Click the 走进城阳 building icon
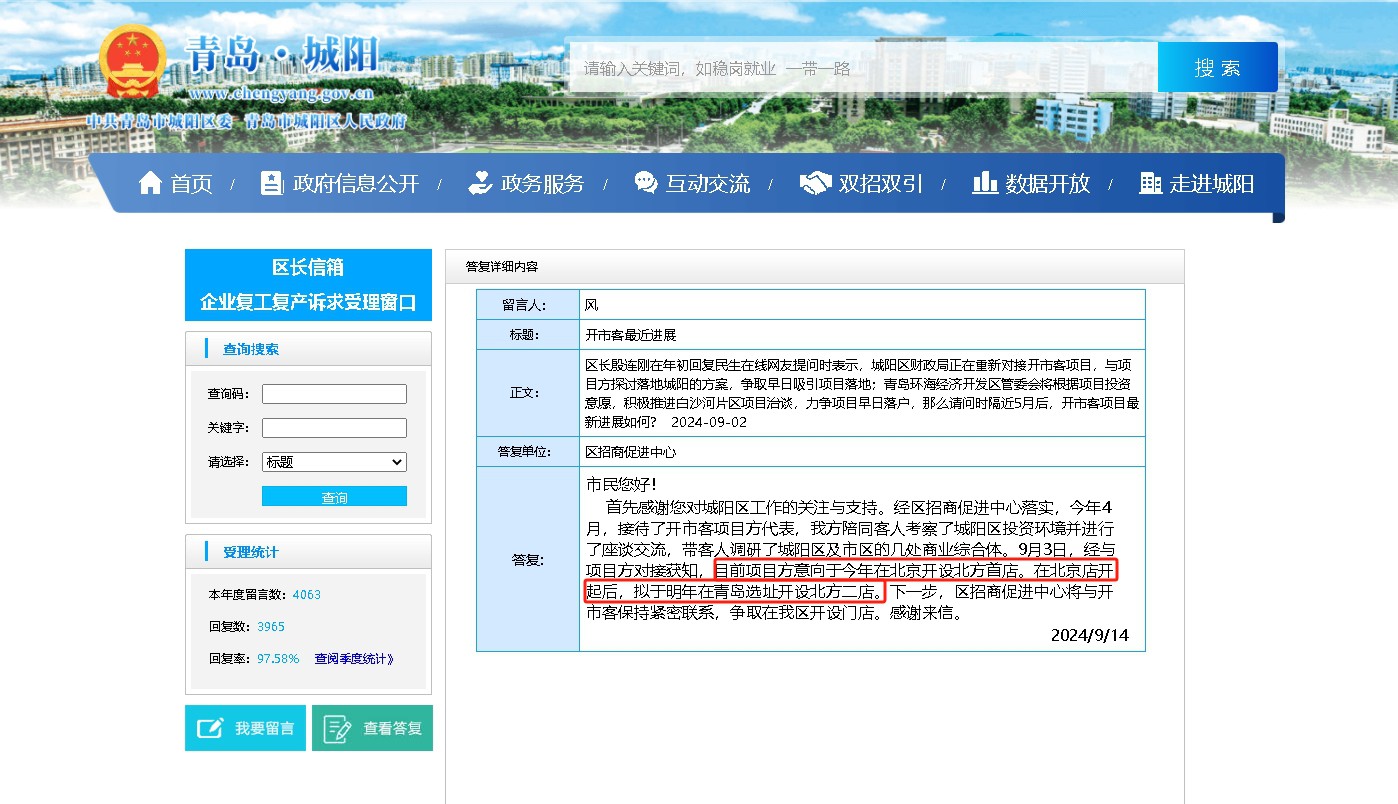This screenshot has height=804, width=1398. [x=1150, y=183]
